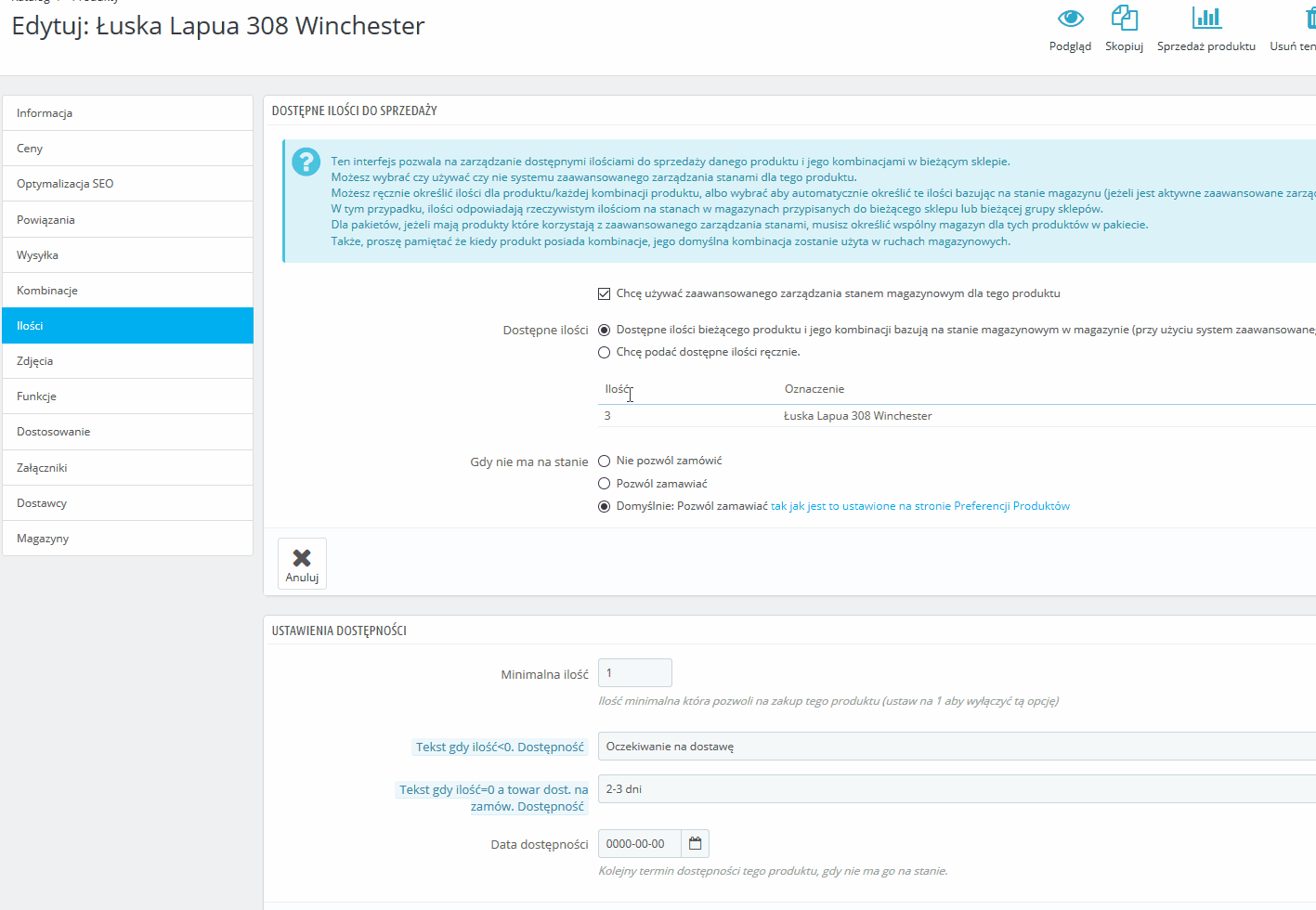This screenshot has width=1316, height=910.
Task: Click the Ilość column header
Action: pos(618,389)
